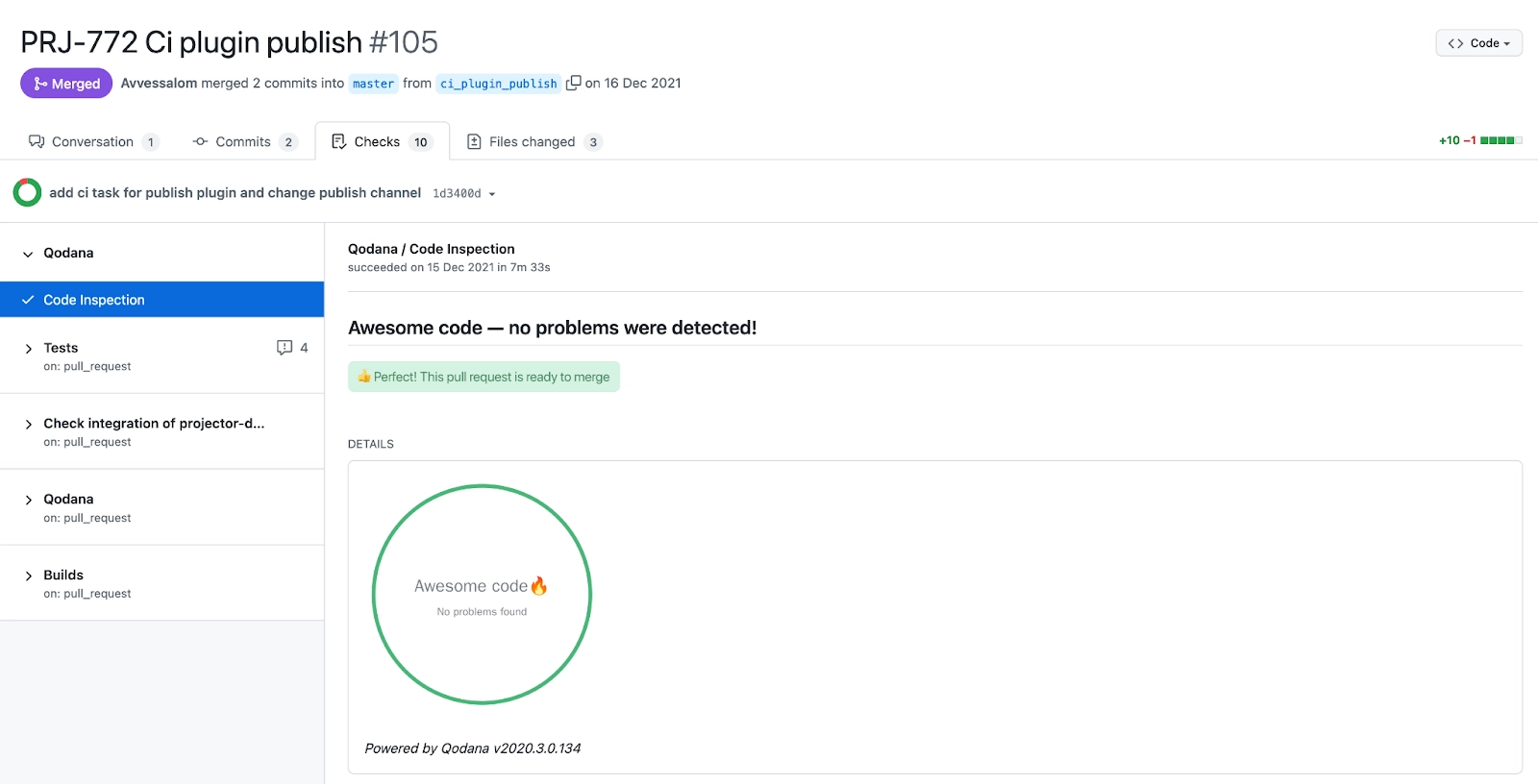Expand the Builds workflow group
Image resolution: width=1538 pixels, height=784 pixels.
(29, 576)
